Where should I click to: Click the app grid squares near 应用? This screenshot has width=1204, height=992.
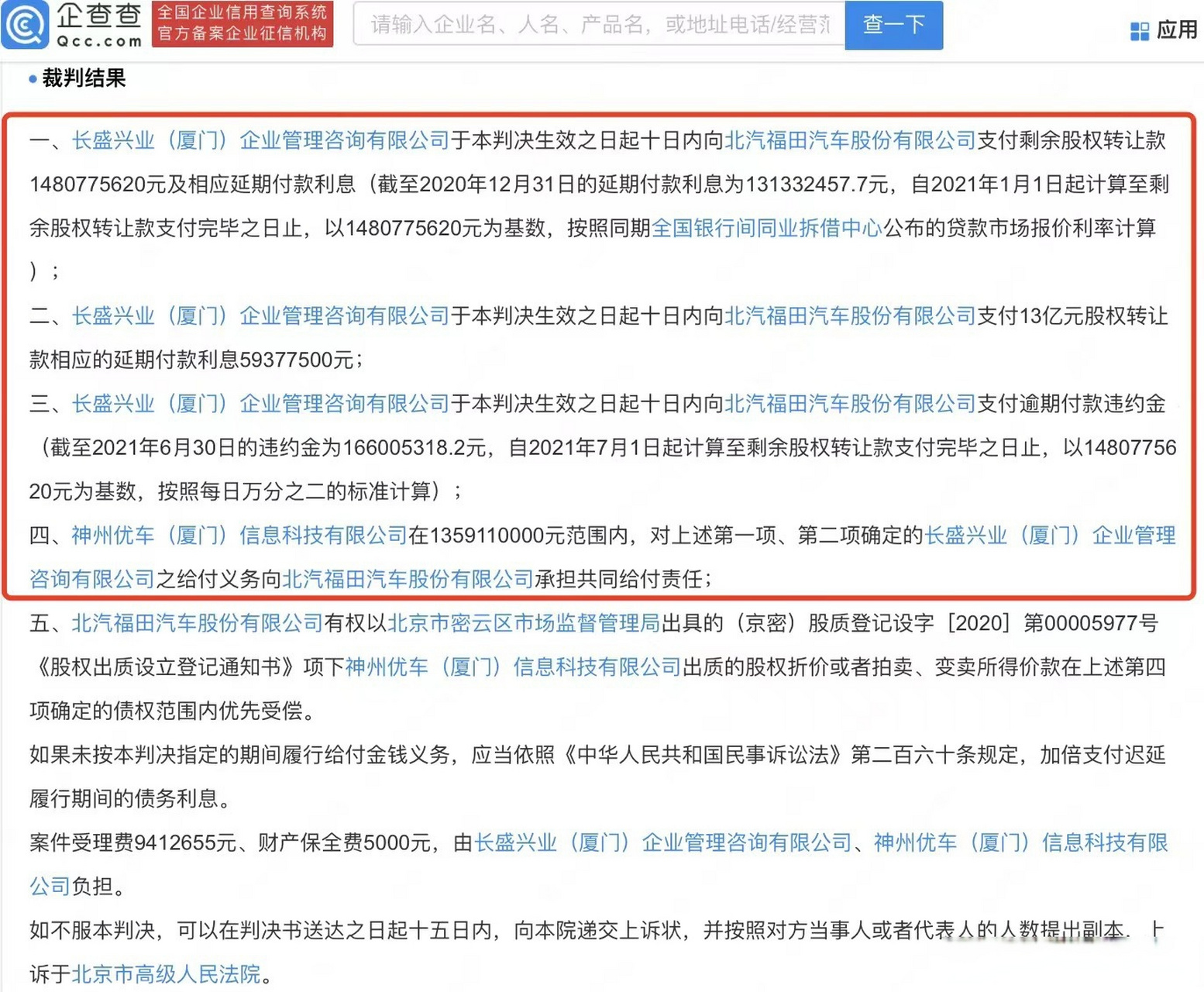[x=1139, y=29]
